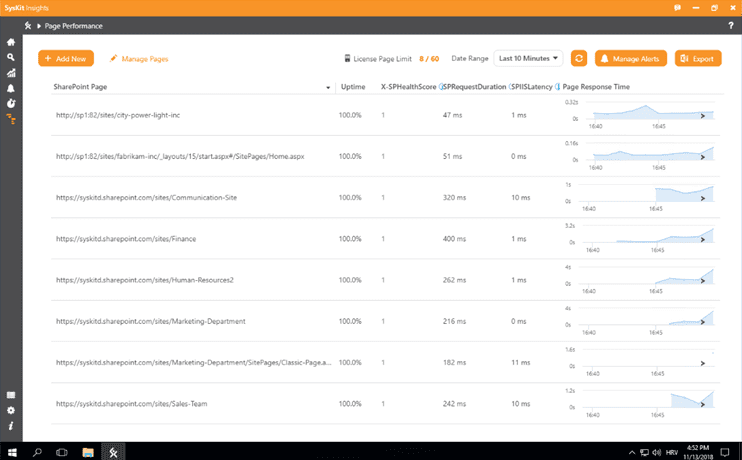Click the info icon beside SPRequestDuration
This screenshot has width=742, height=460.
510,87
